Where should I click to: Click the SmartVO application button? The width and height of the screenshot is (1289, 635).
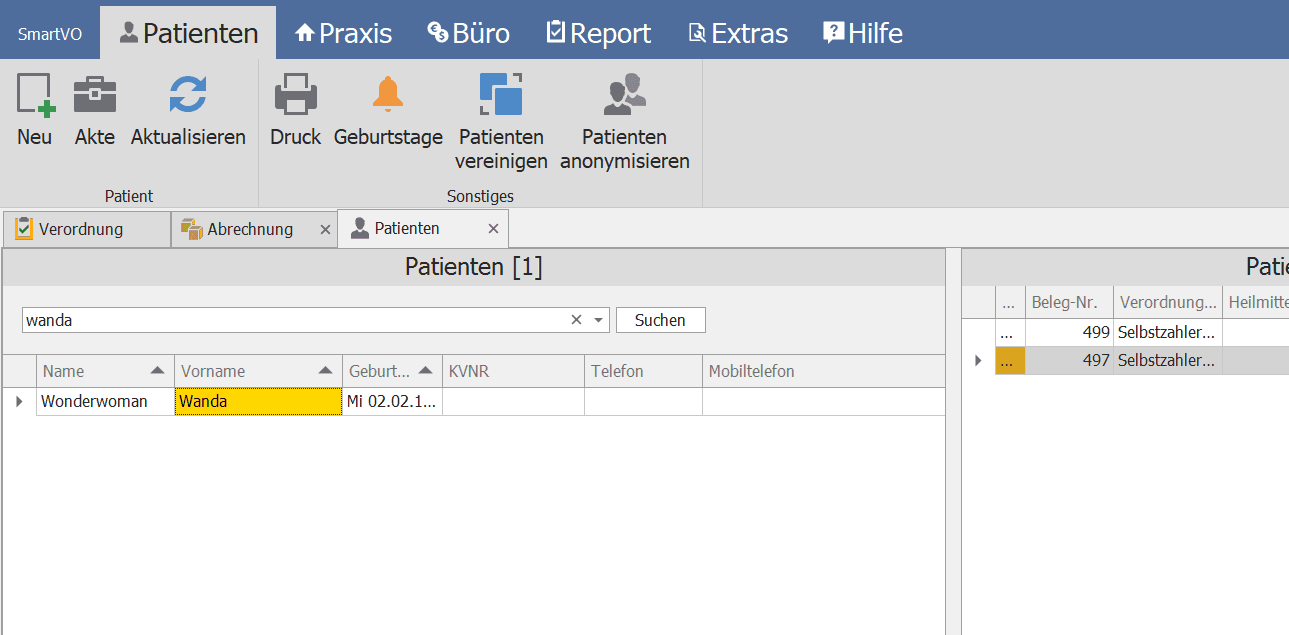(x=50, y=35)
